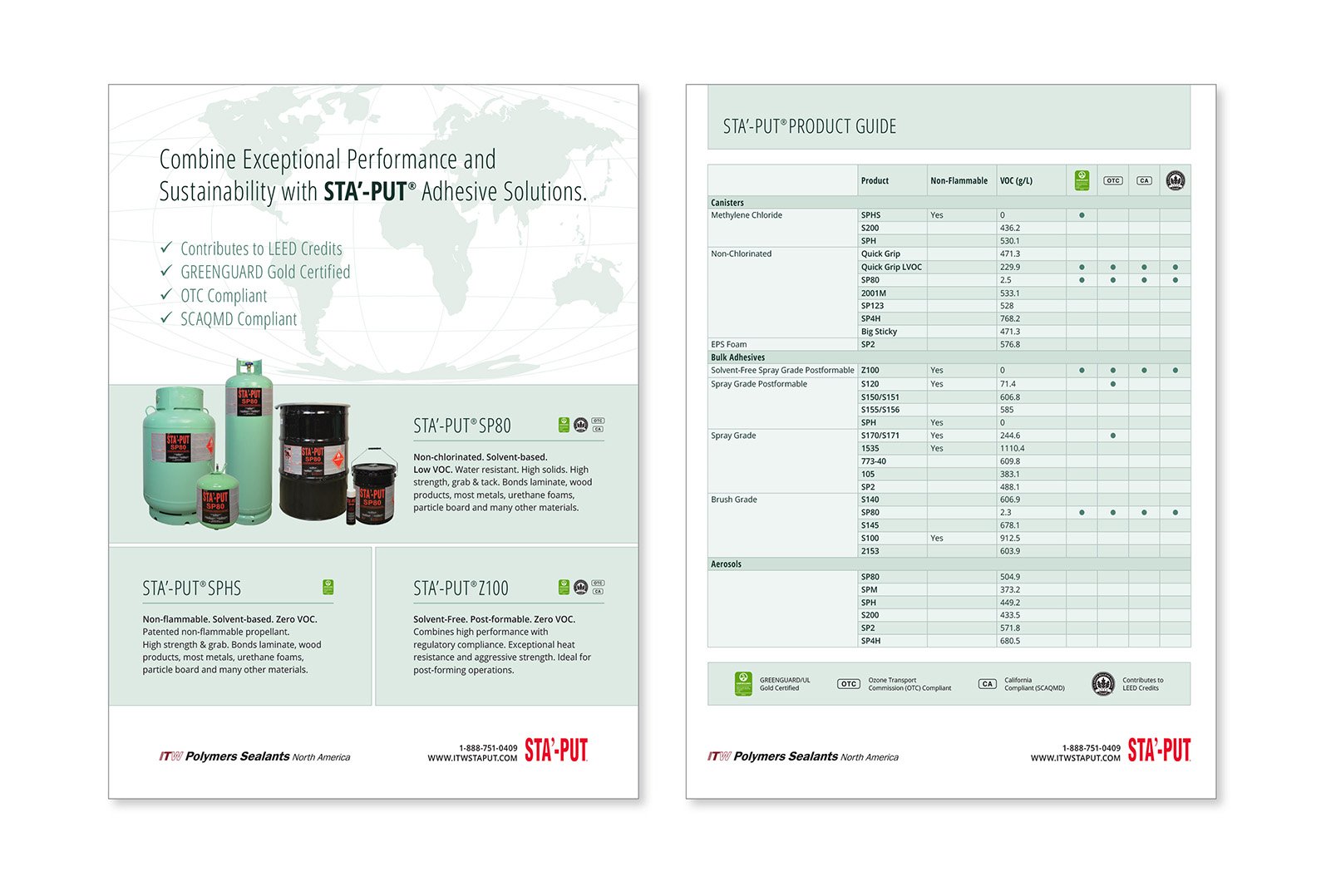Click the checkmark beside SCAQMD Compliant
Screen dimensions: 1321x896
click(x=166, y=318)
